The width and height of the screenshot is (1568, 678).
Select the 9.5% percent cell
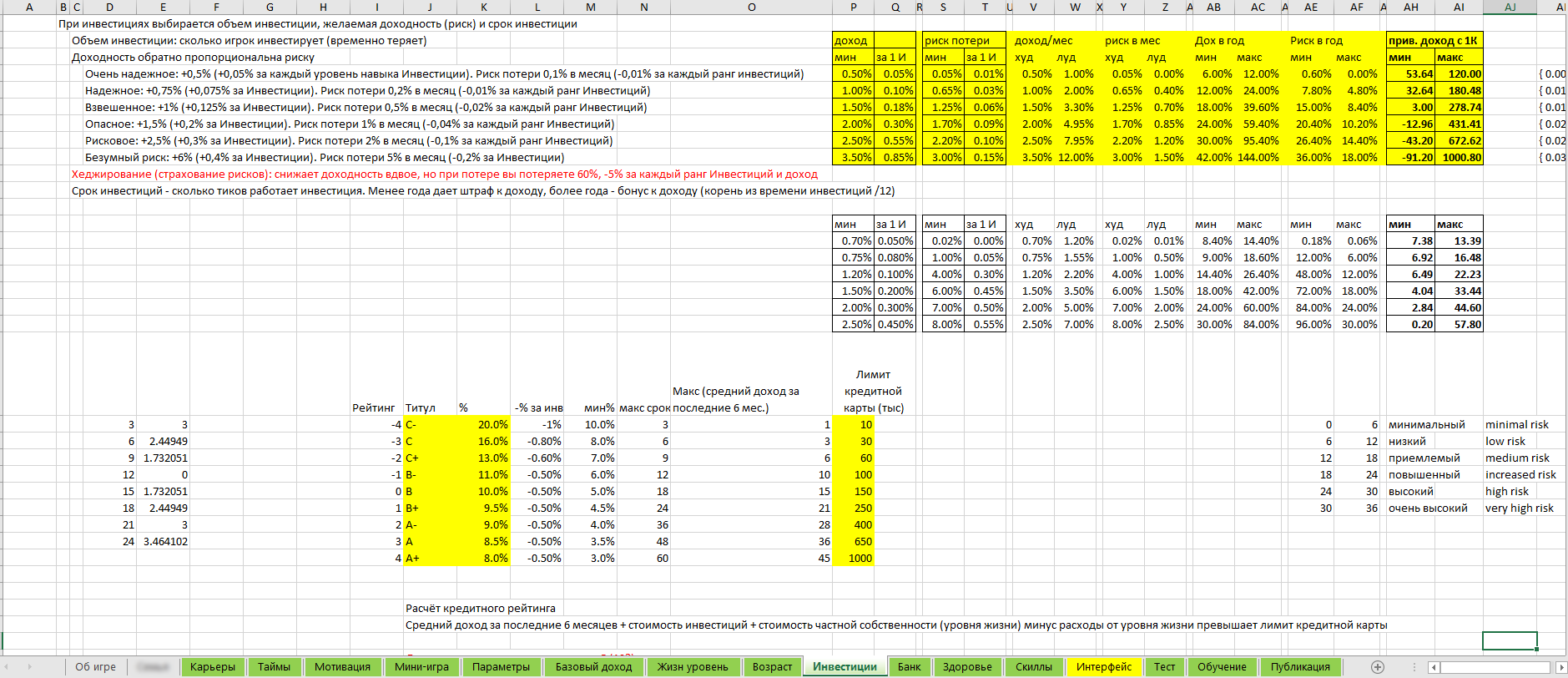point(483,508)
